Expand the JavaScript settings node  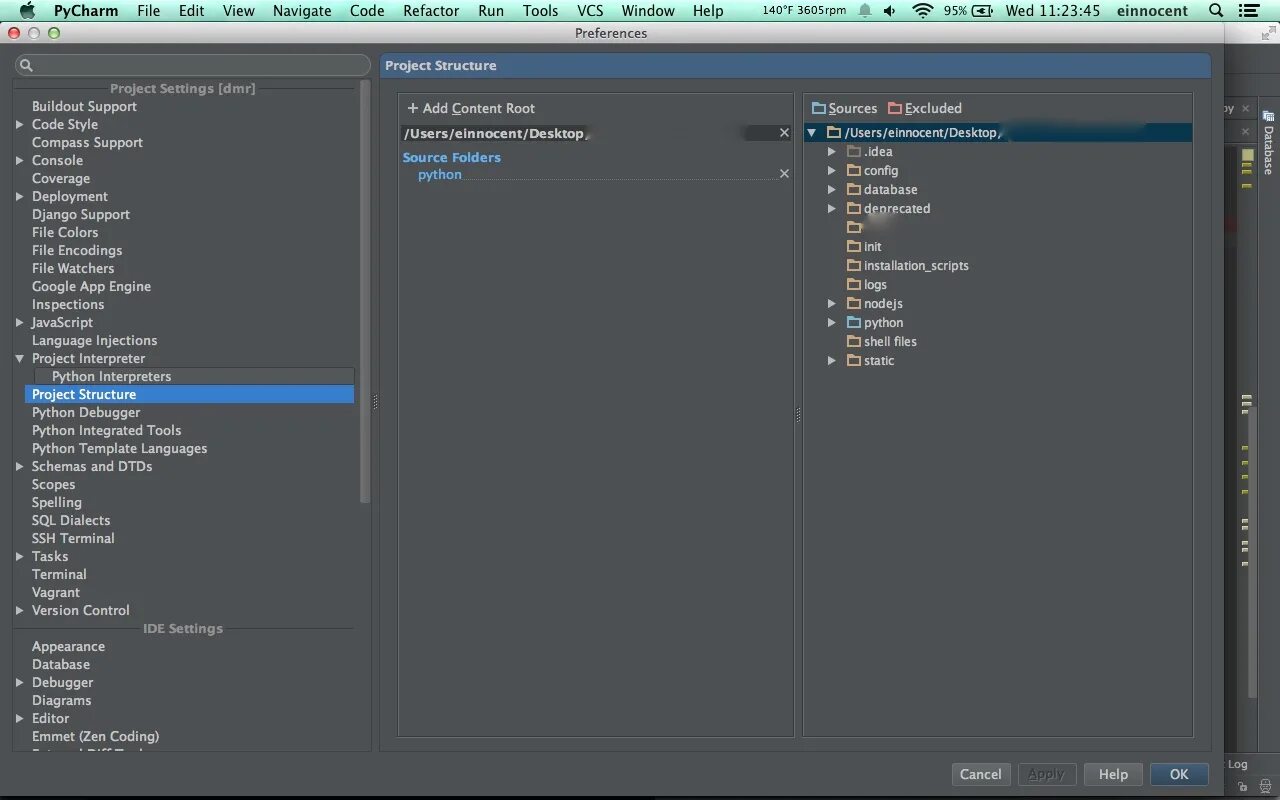(19, 322)
